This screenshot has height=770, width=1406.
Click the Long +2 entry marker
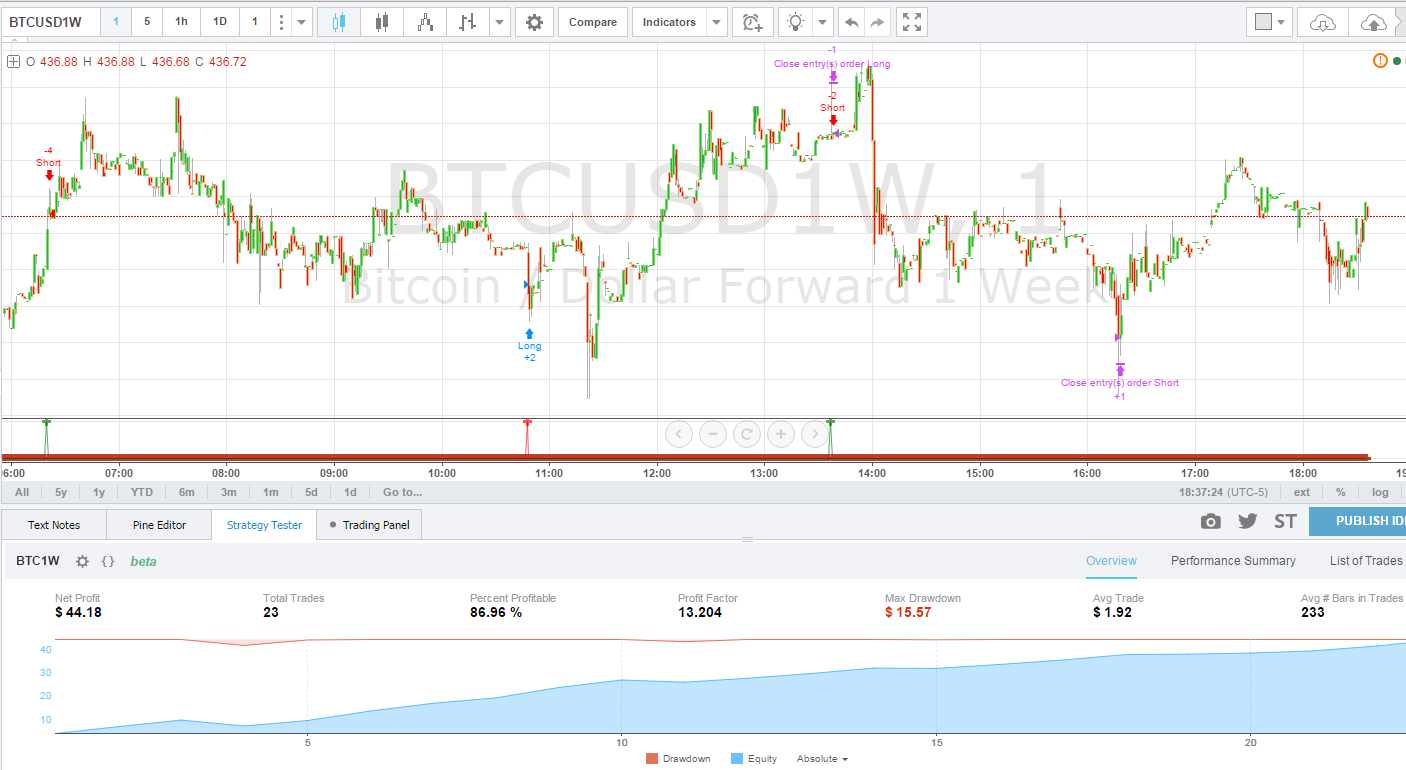pos(529,345)
